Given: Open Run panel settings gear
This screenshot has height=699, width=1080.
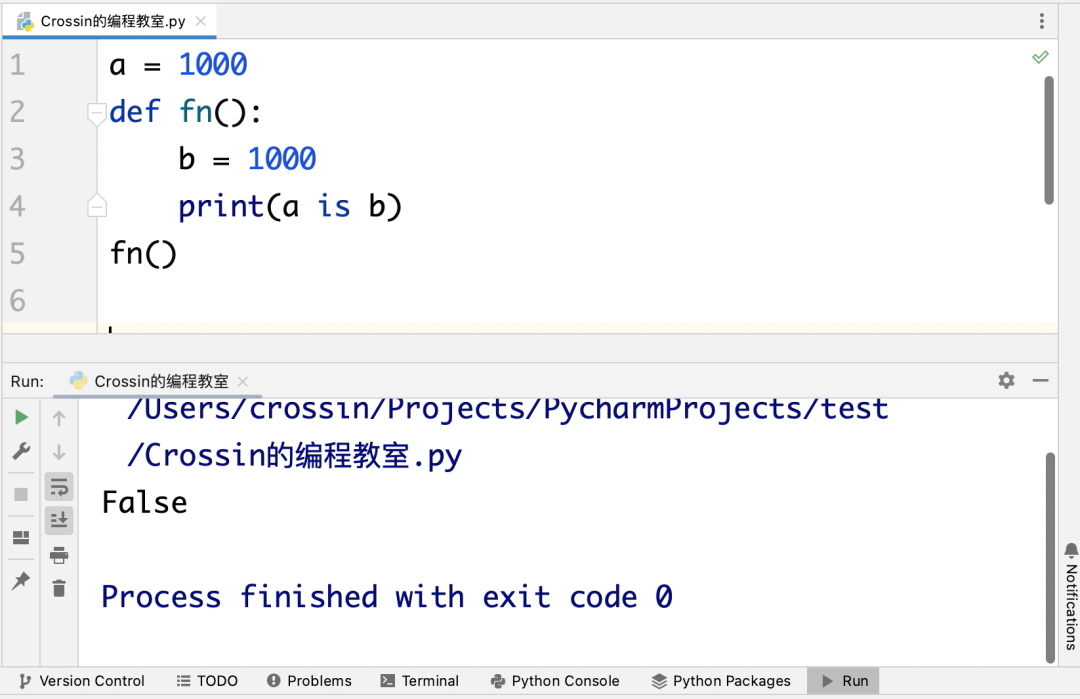Looking at the screenshot, I should point(1006,380).
